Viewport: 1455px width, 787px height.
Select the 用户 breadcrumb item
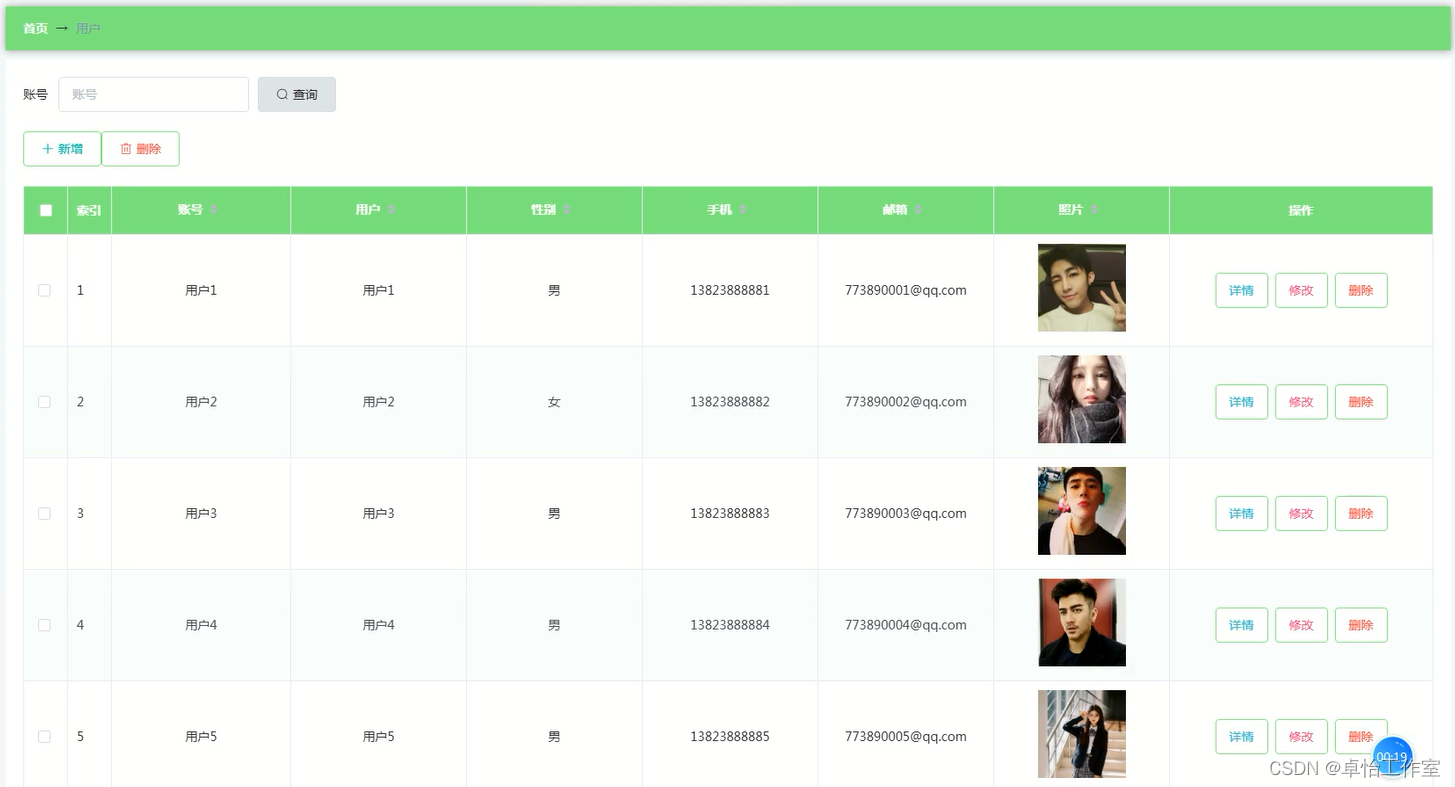point(87,28)
